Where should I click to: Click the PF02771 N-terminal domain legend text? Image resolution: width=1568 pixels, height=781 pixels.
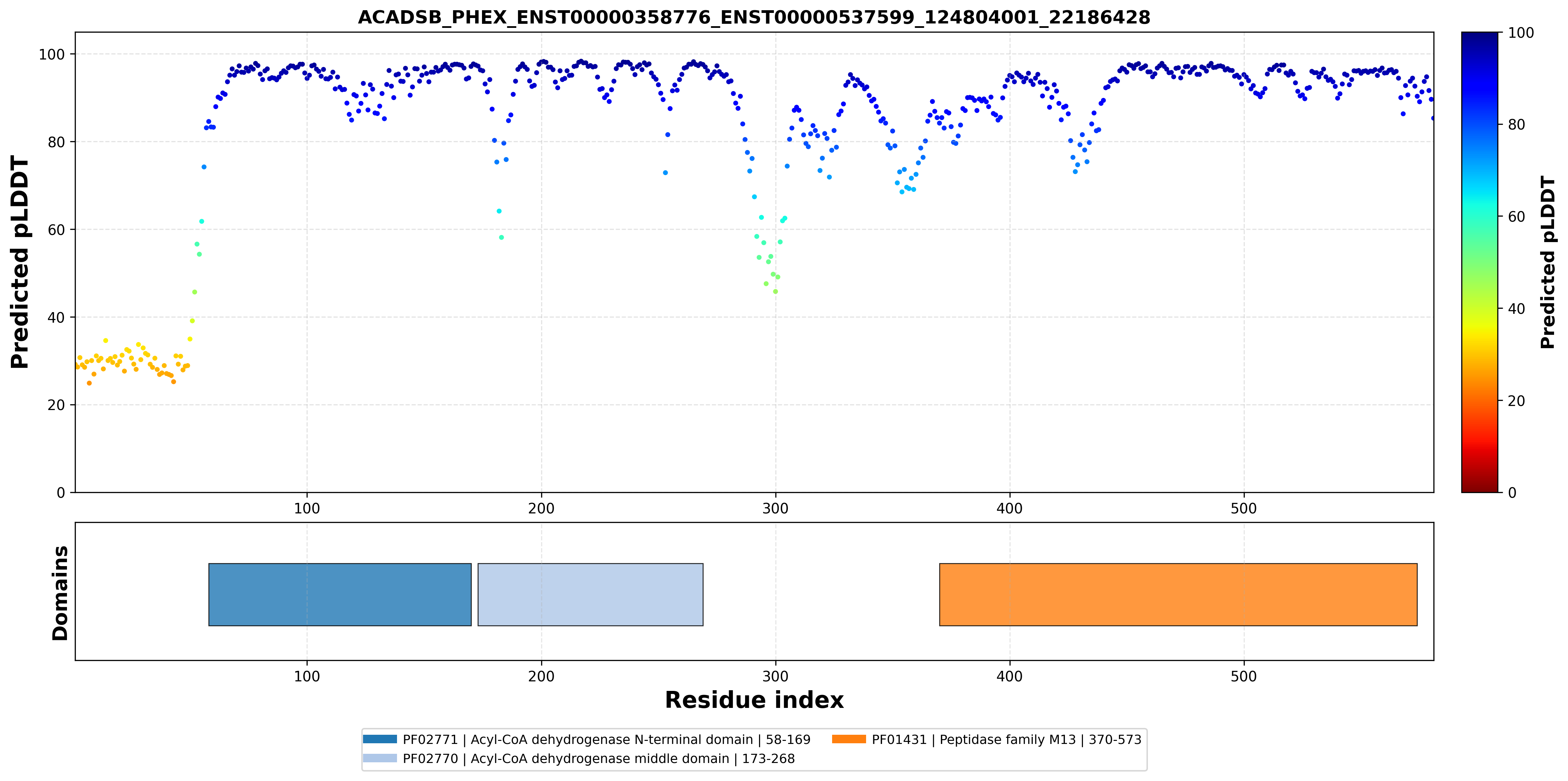[606, 740]
